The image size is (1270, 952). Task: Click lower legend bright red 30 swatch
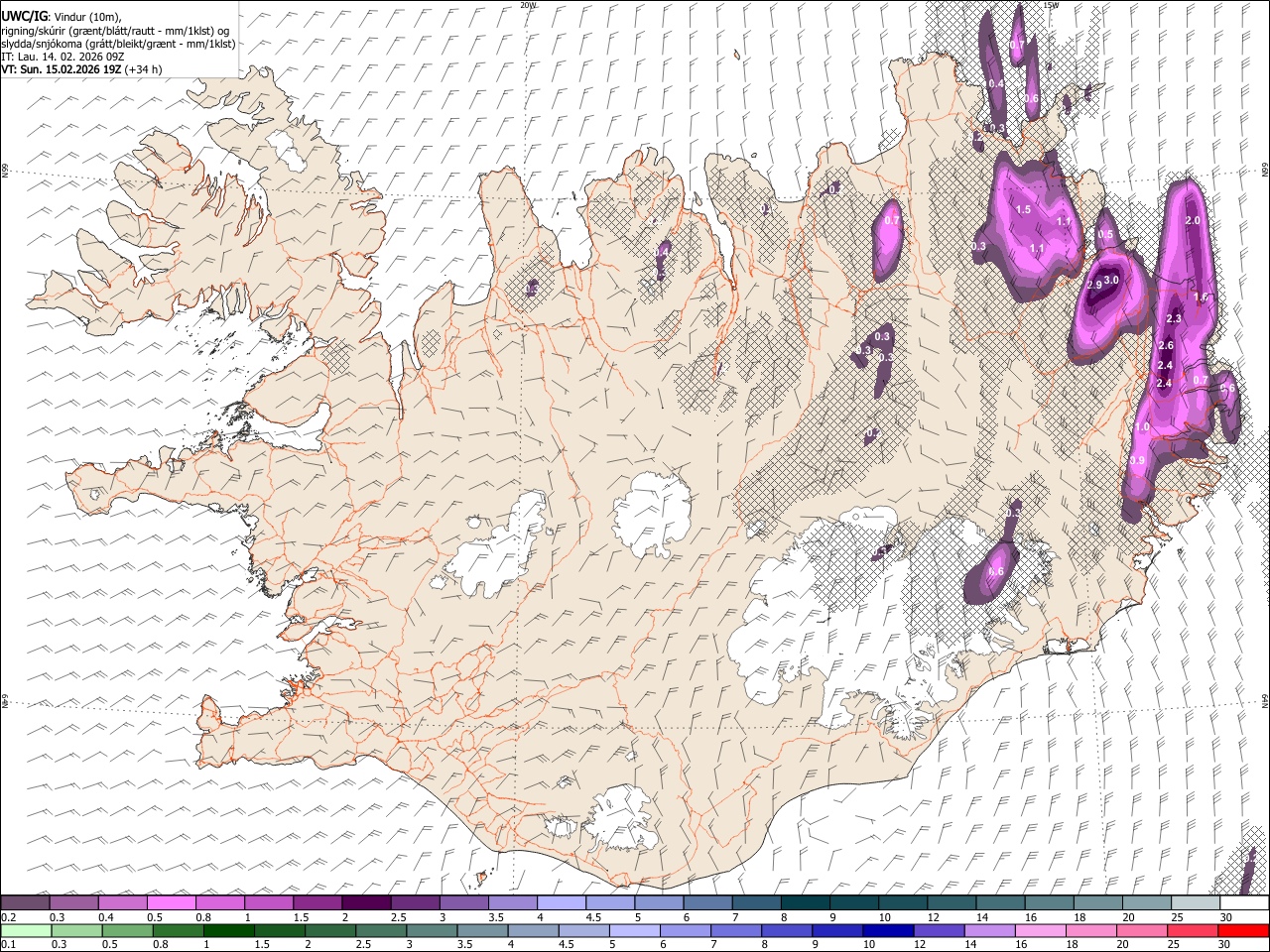[x=1242, y=931]
